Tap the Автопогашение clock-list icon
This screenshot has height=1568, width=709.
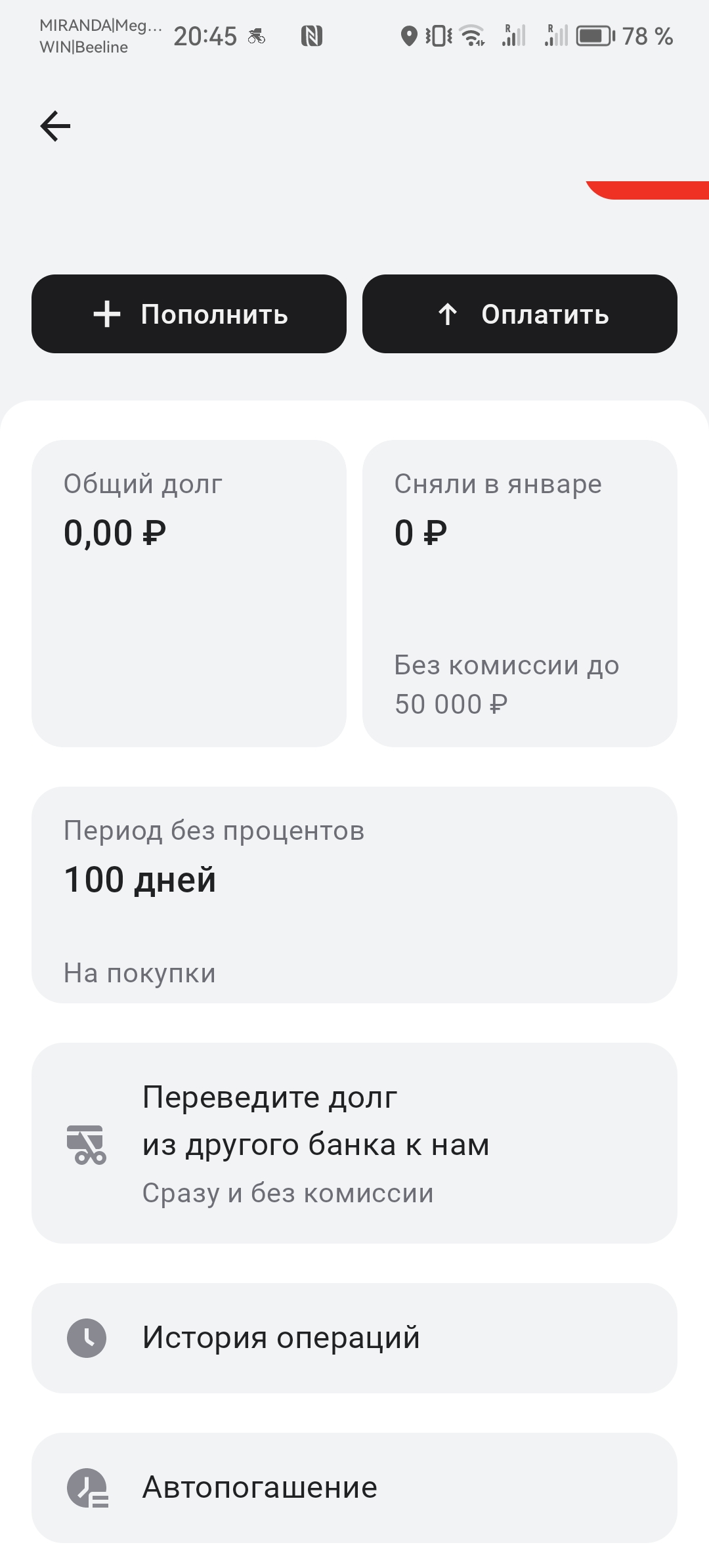(87, 1487)
